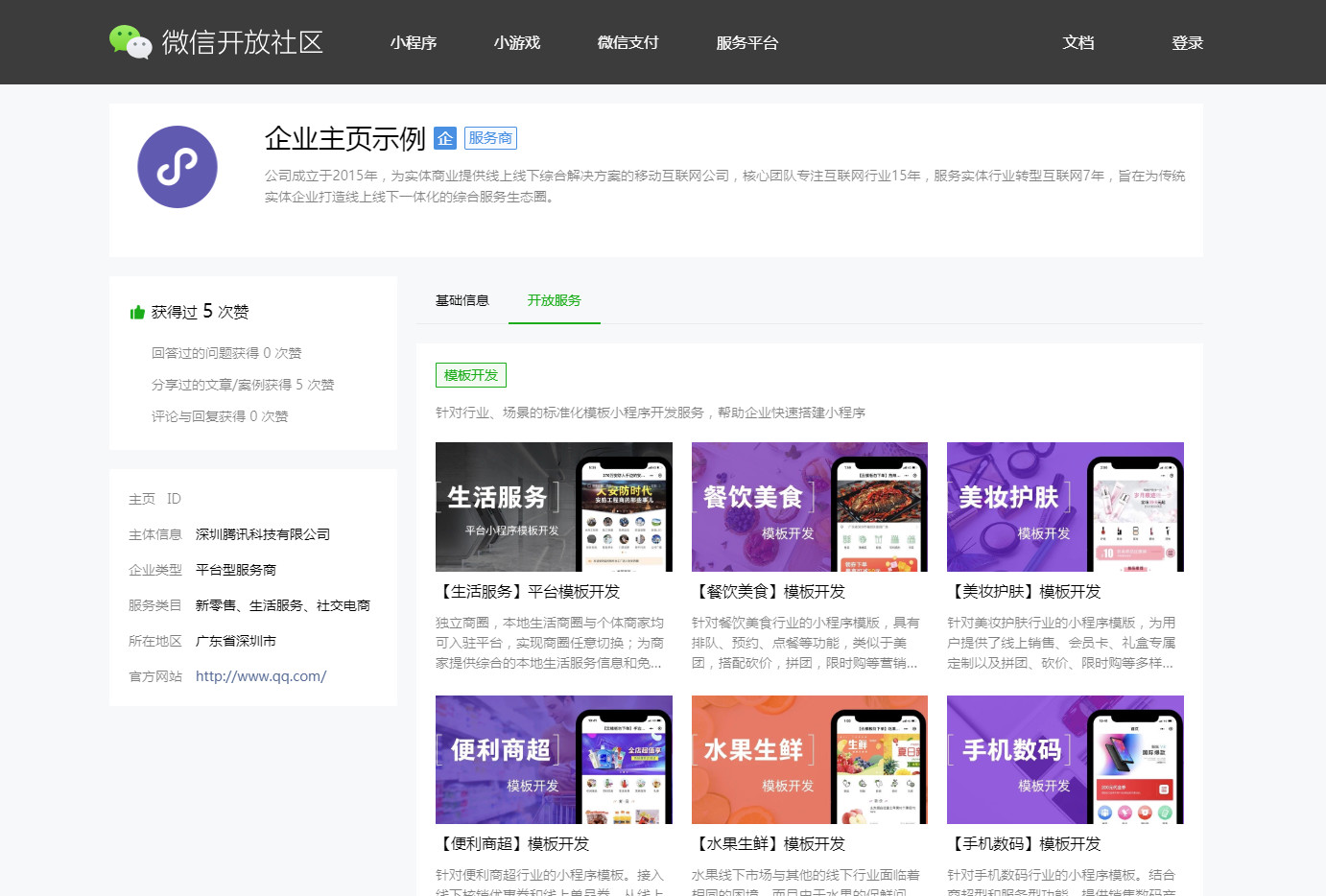Click the 企业主页示例 page title

345,138
